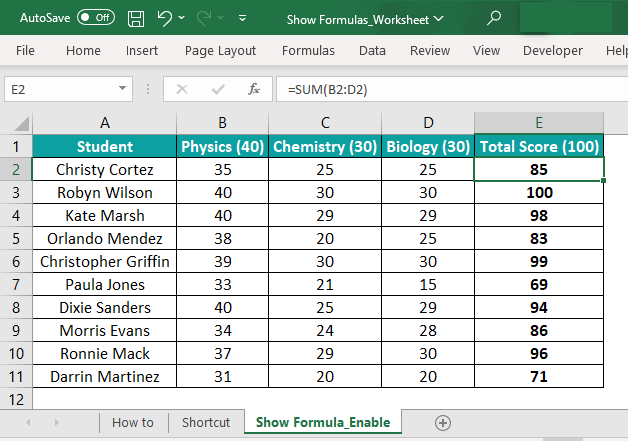The height and width of the screenshot is (441, 628).
Task: Click the previous sheet navigation arrow
Action: (x=28, y=423)
